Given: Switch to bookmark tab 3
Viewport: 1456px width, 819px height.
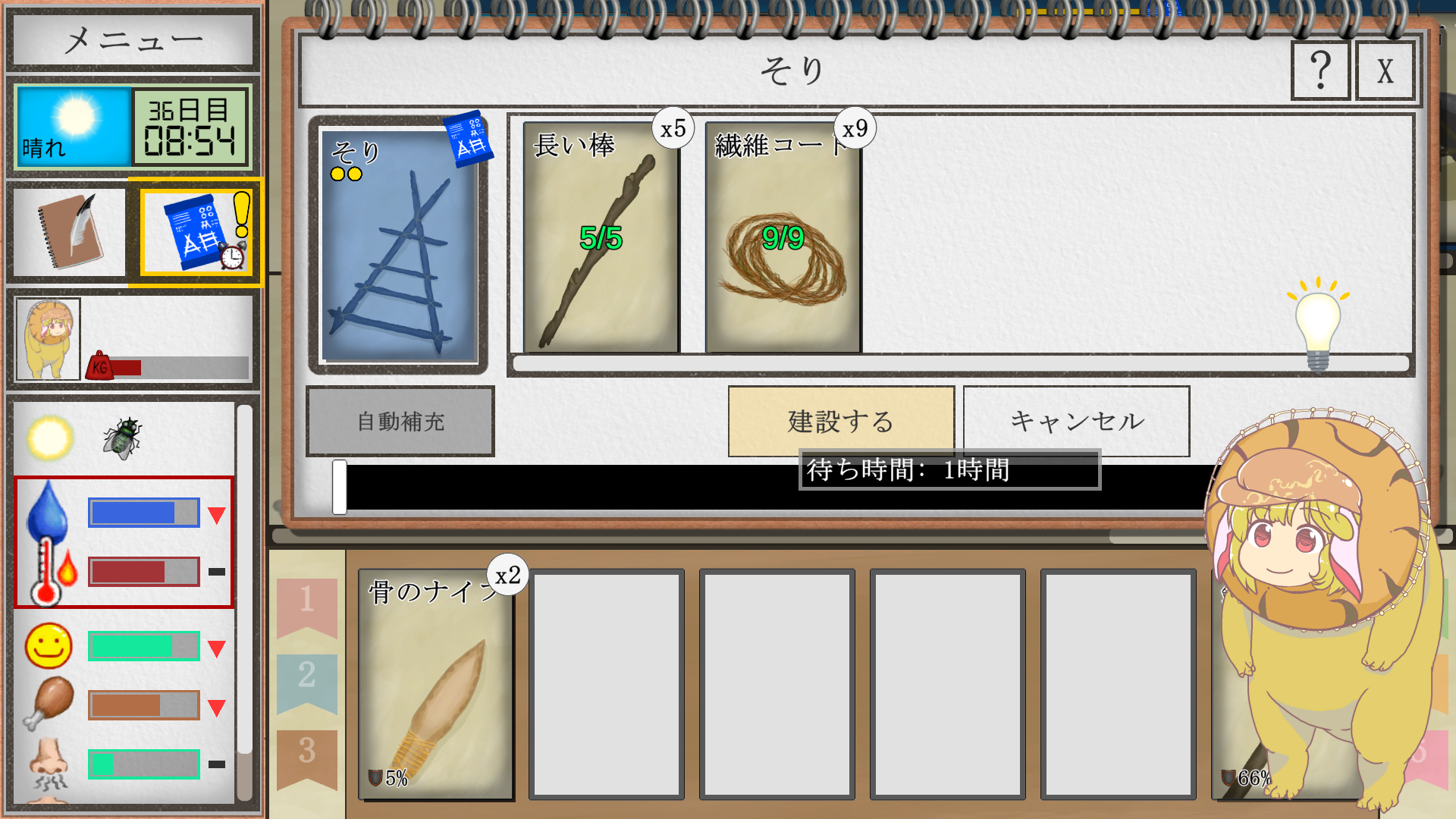Looking at the screenshot, I should (x=306, y=758).
